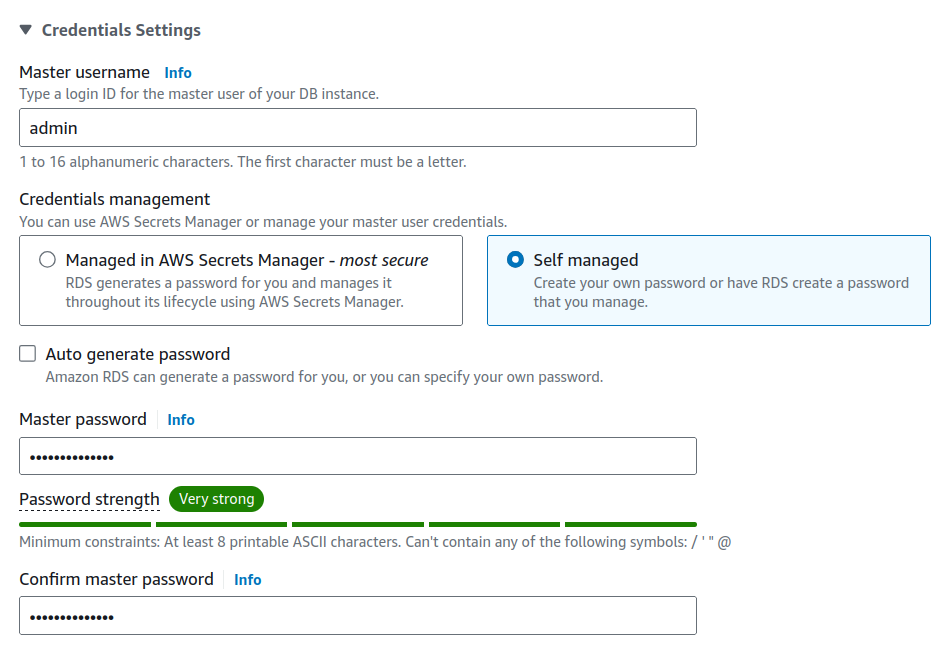The image size is (942, 648).
Task: Open Info link next to Master password
Action: pos(181,420)
